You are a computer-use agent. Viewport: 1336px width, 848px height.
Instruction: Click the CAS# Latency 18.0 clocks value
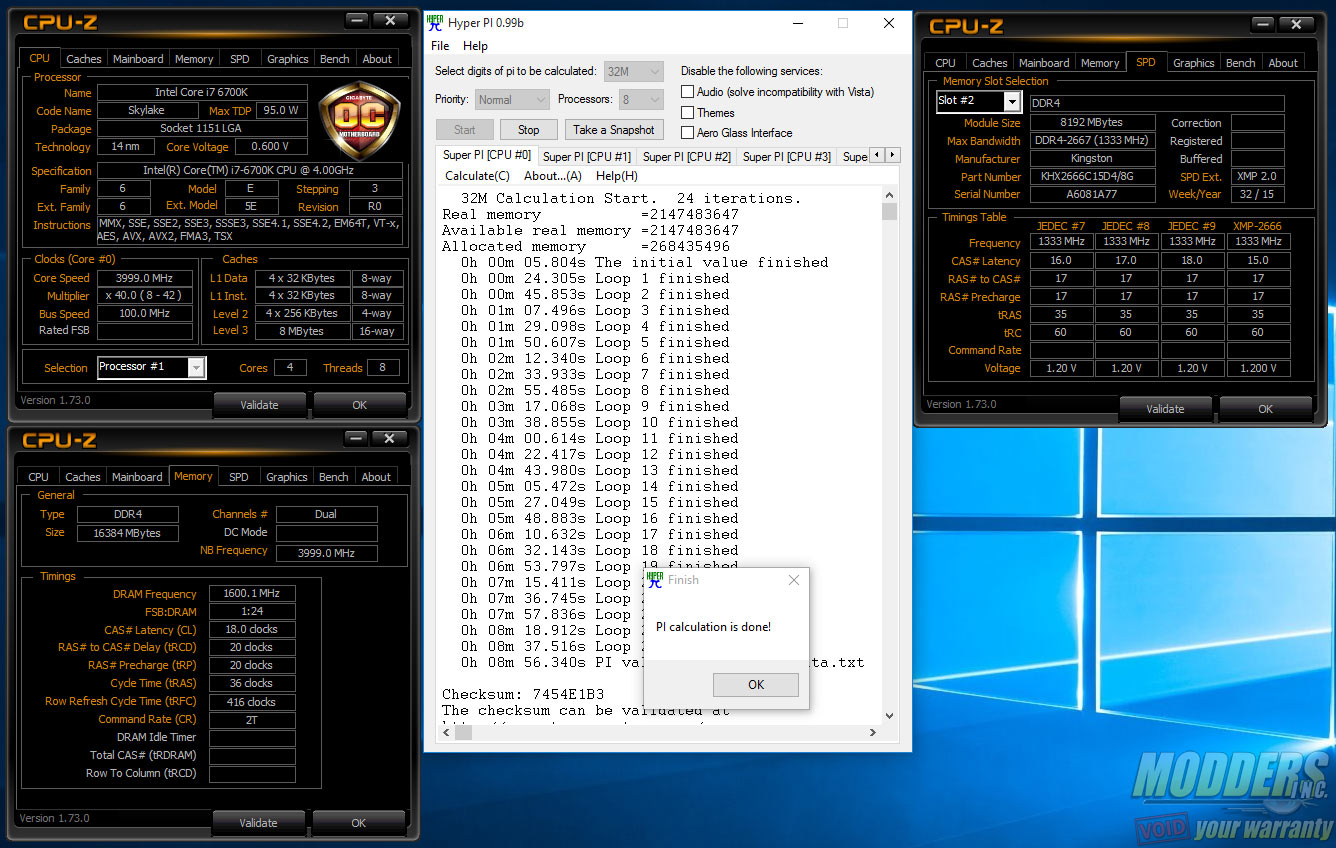(252, 630)
